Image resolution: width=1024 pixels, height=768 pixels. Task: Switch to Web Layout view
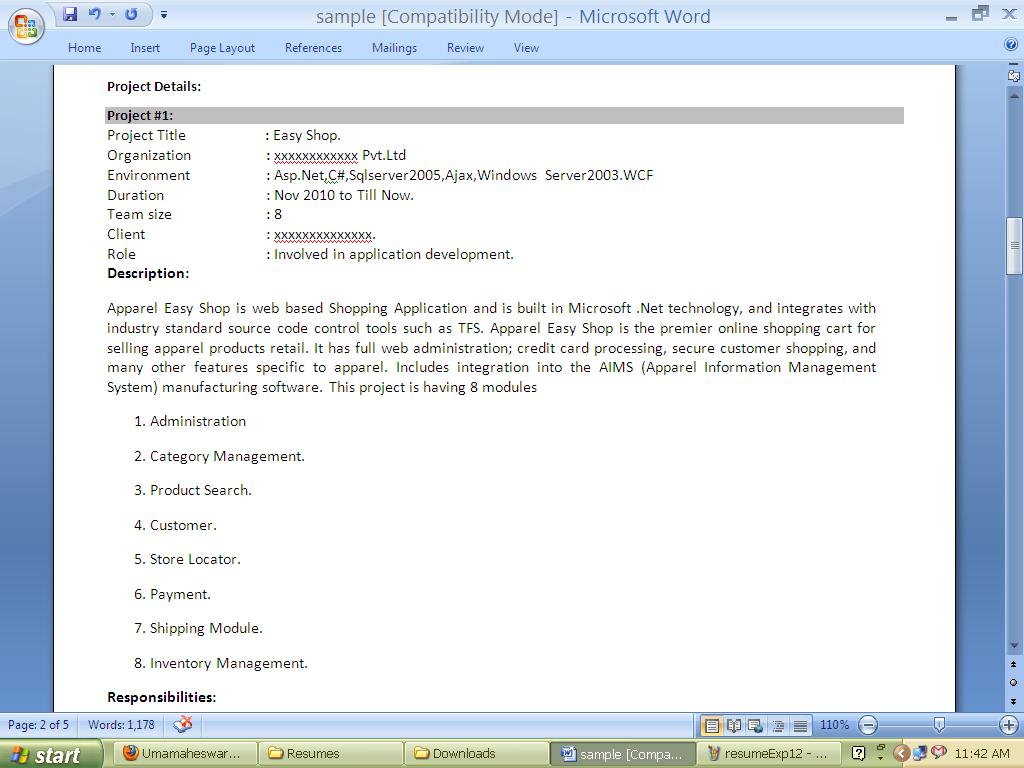[x=756, y=725]
